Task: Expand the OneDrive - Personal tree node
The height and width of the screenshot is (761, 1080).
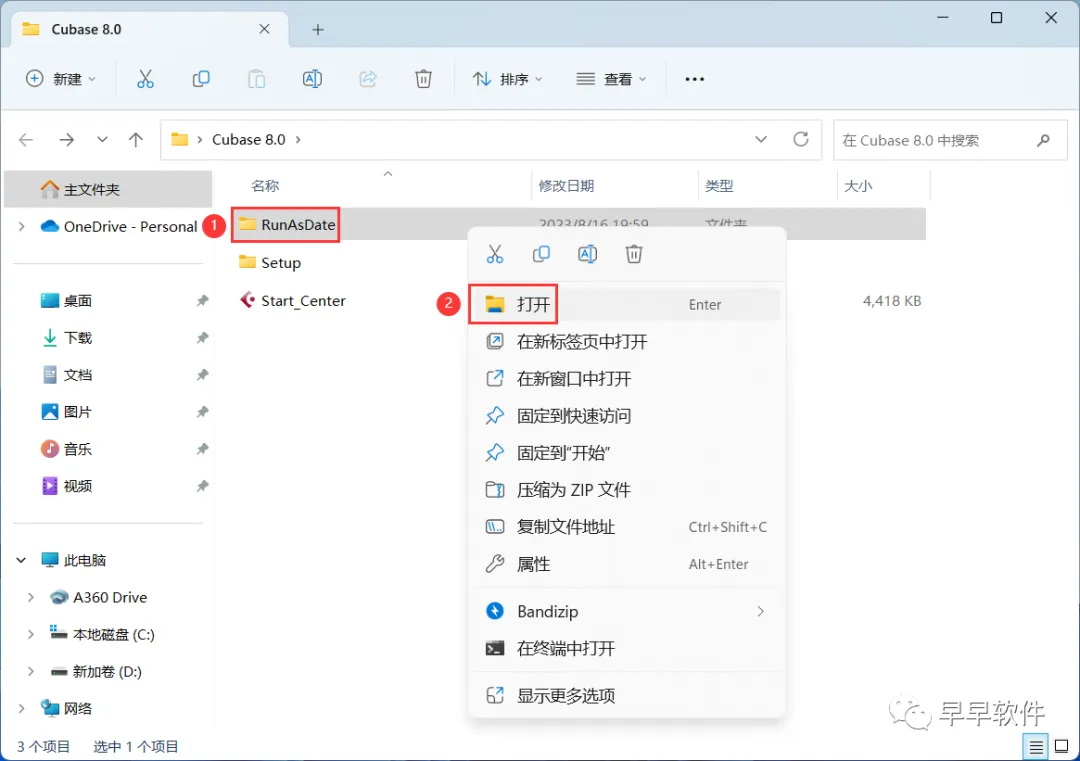Action: (22, 227)
